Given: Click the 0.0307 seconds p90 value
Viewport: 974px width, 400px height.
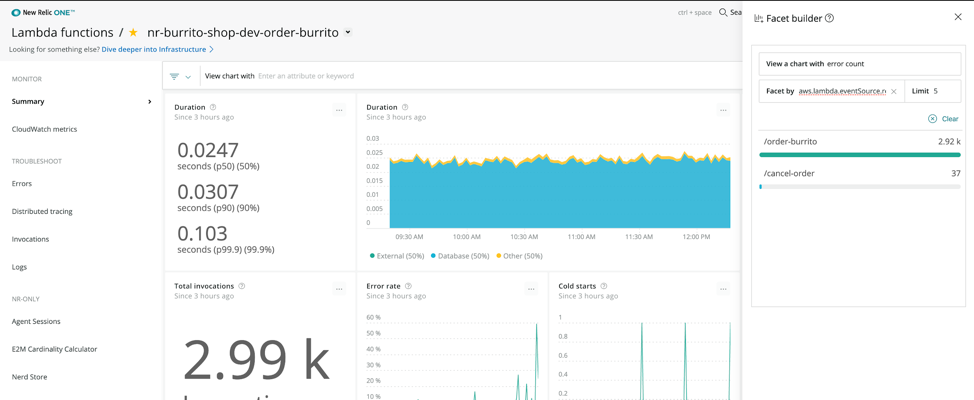Looking at the screenshot, I should pyautogui.click(x=208, y=191).
